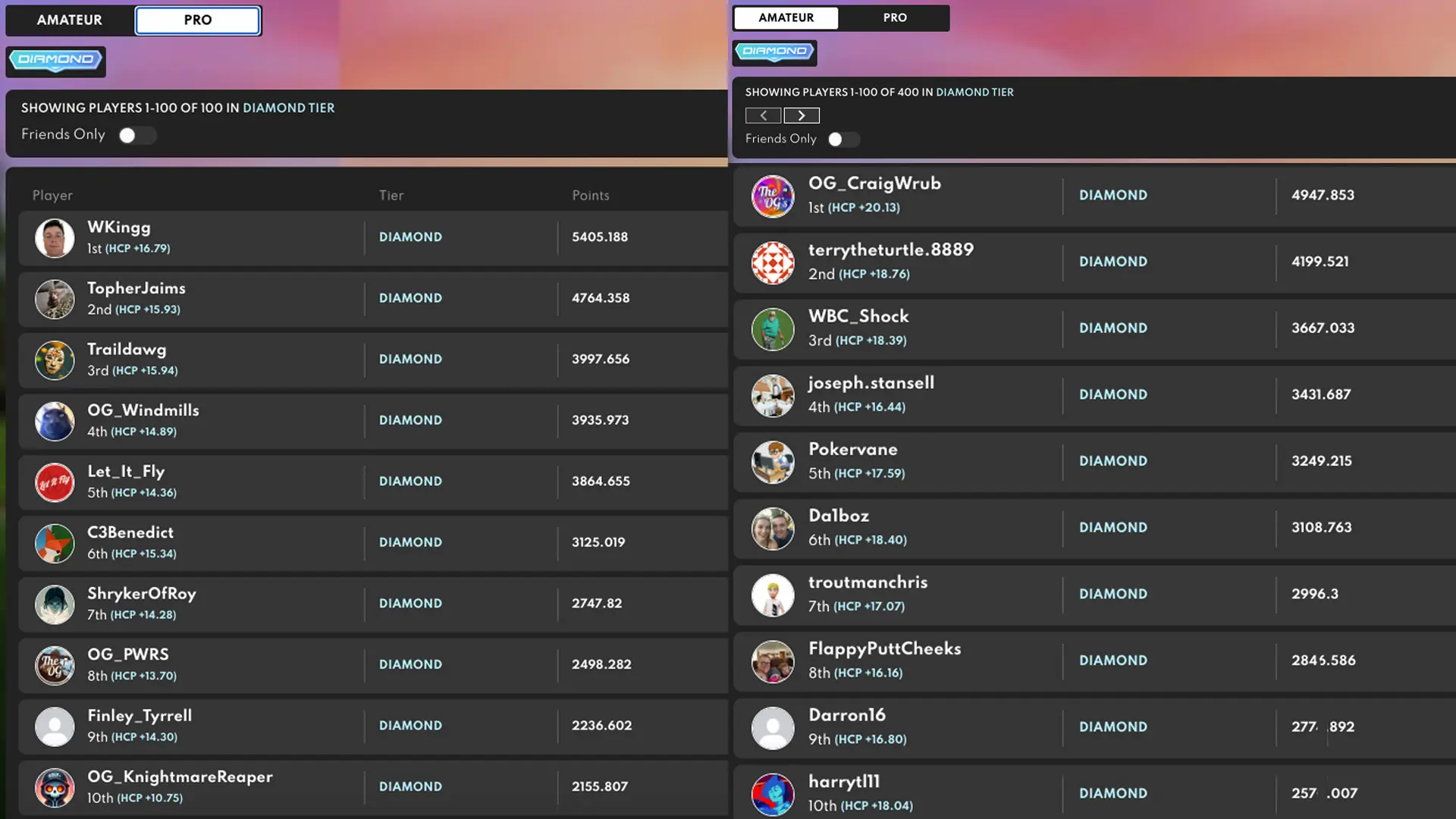Enable Friends Only in the Amateur leaderboard

(x=843, y=140)
